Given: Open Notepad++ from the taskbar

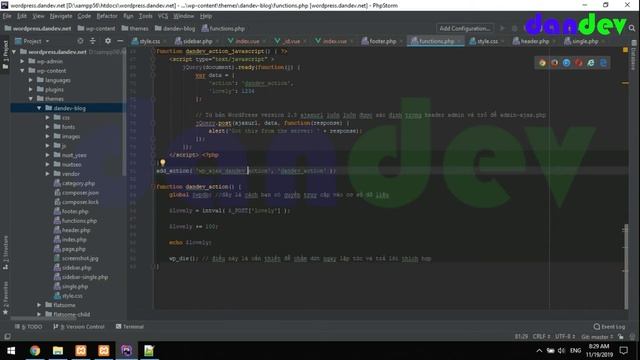Looking at the screenshot, I should pos(149,351).
